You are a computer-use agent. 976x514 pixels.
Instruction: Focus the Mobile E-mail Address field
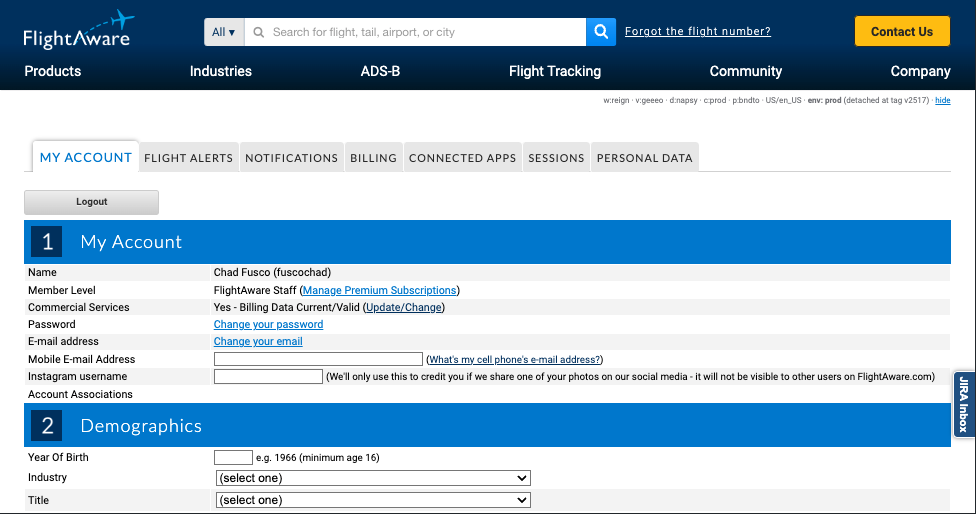[x=318, y=359]
